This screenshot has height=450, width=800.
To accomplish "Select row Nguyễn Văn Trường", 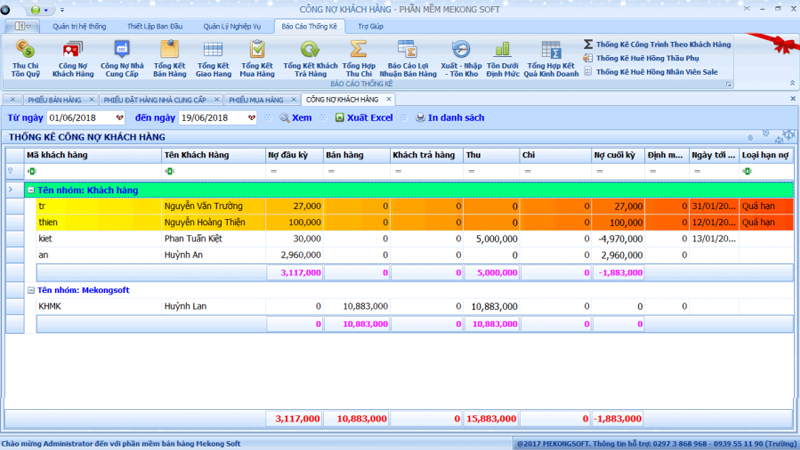I will (x=415, y=206).
